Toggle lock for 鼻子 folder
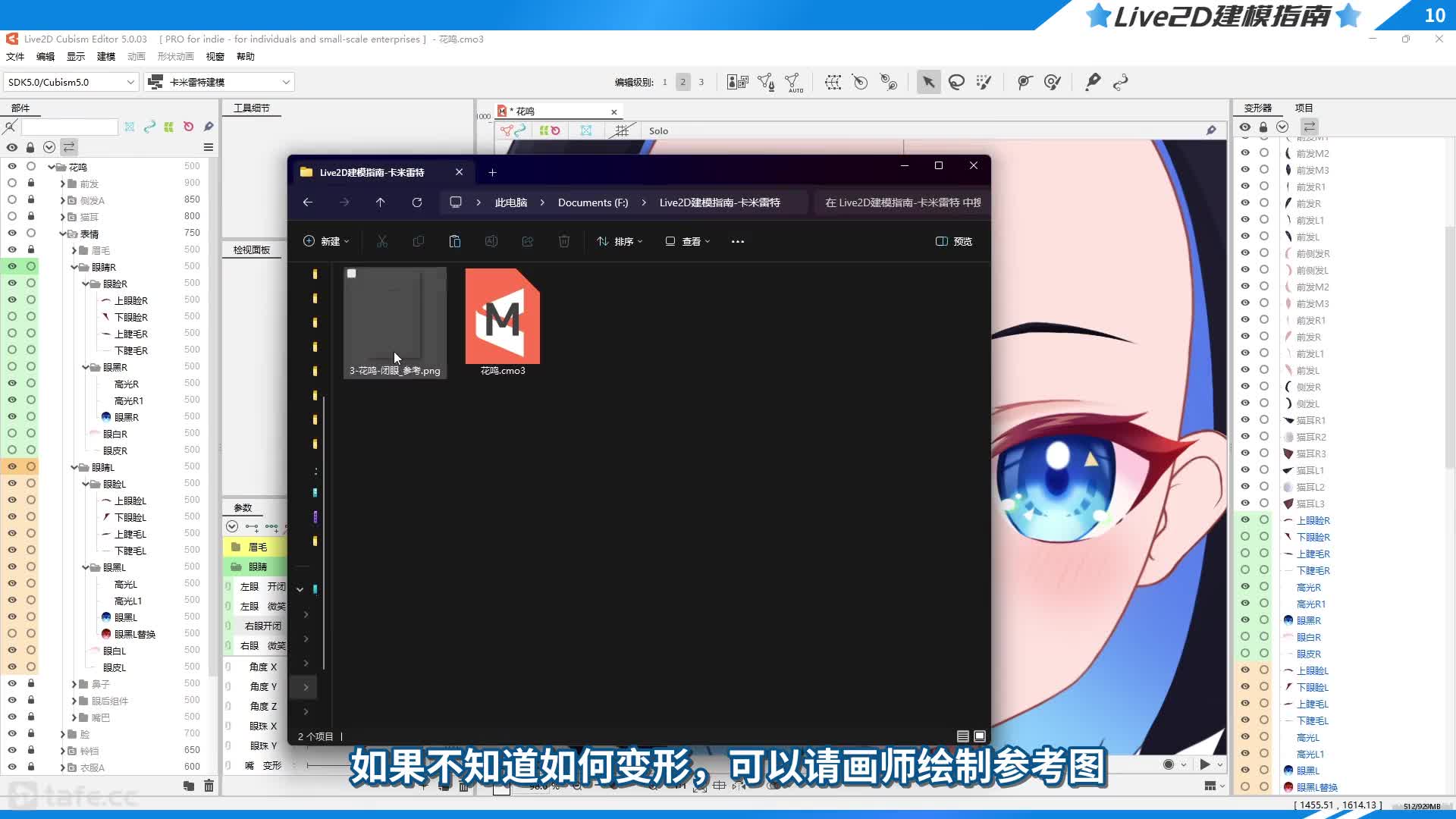 (x=31, y=683)
